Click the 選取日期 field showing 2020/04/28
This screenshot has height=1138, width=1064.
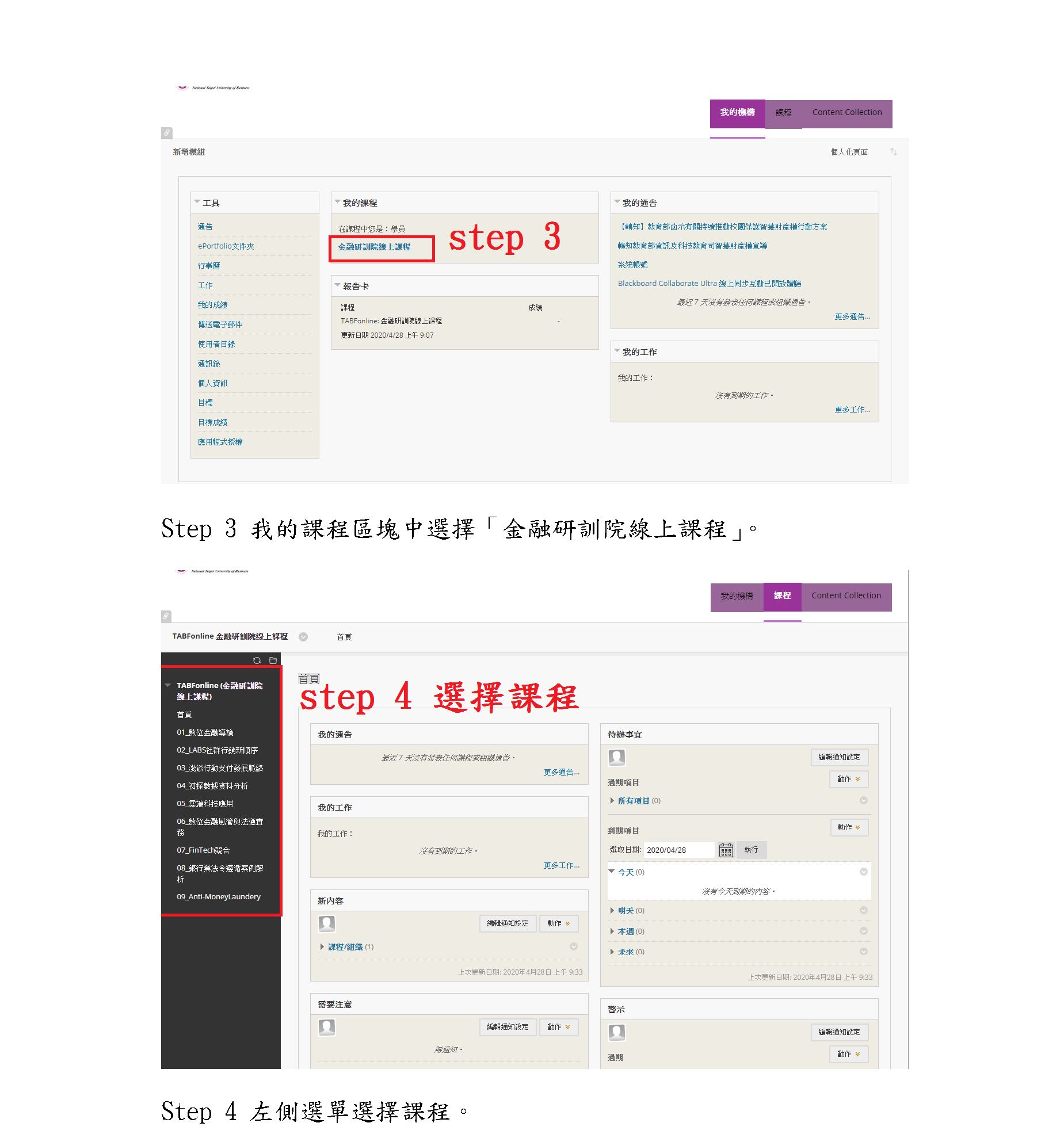[678, 850]
